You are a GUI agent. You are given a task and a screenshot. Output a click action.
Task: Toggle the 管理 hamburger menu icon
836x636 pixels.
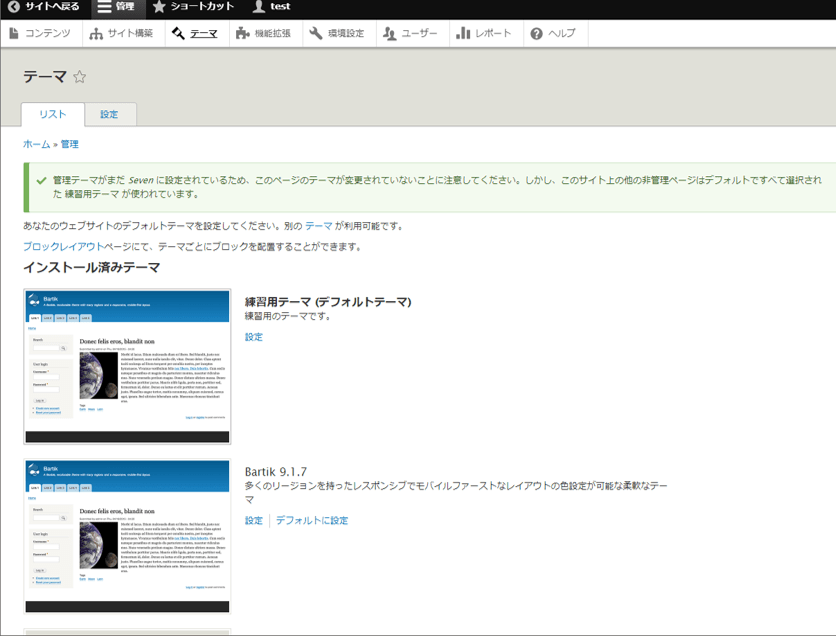(x=105, y=7)
